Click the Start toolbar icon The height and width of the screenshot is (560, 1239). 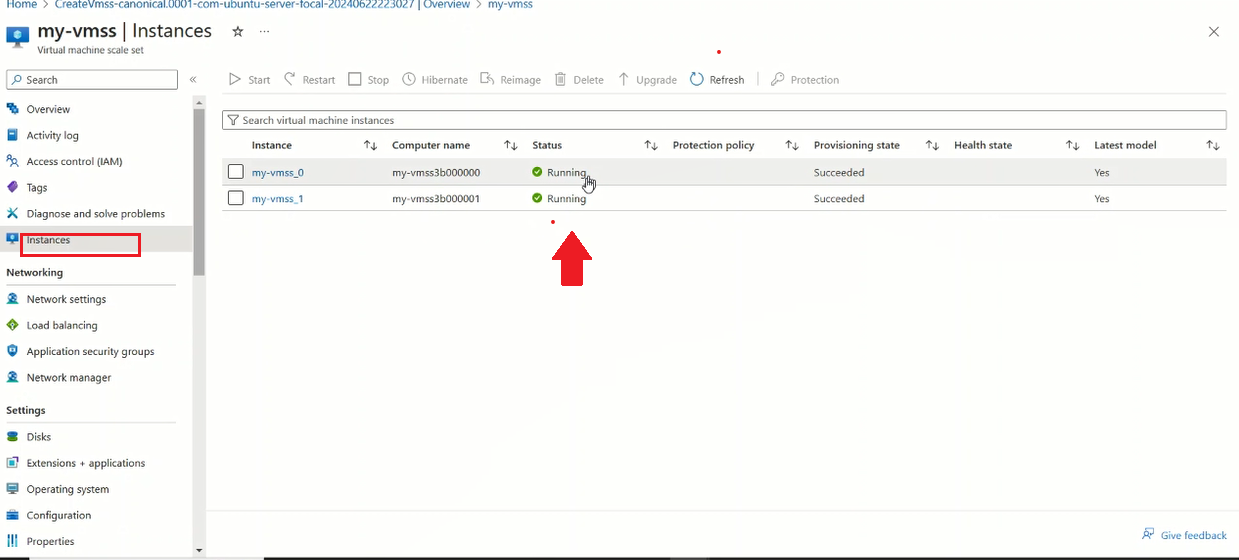click(235, 79)
